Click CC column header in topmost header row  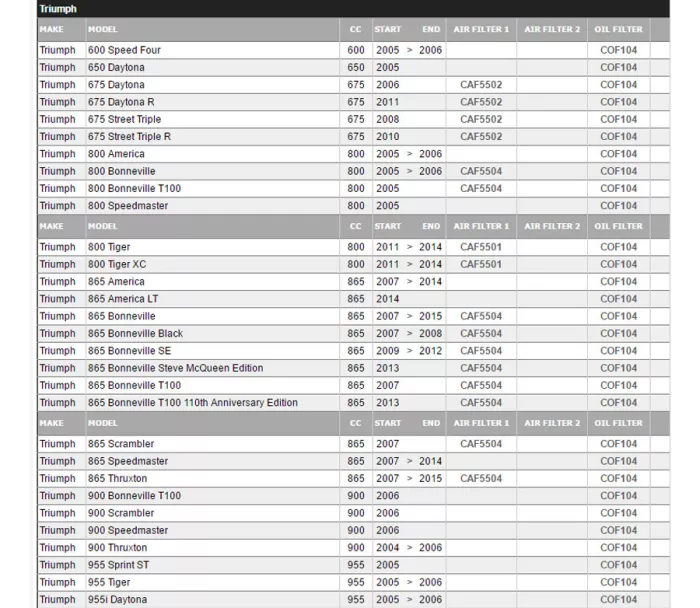coord(356,30)
